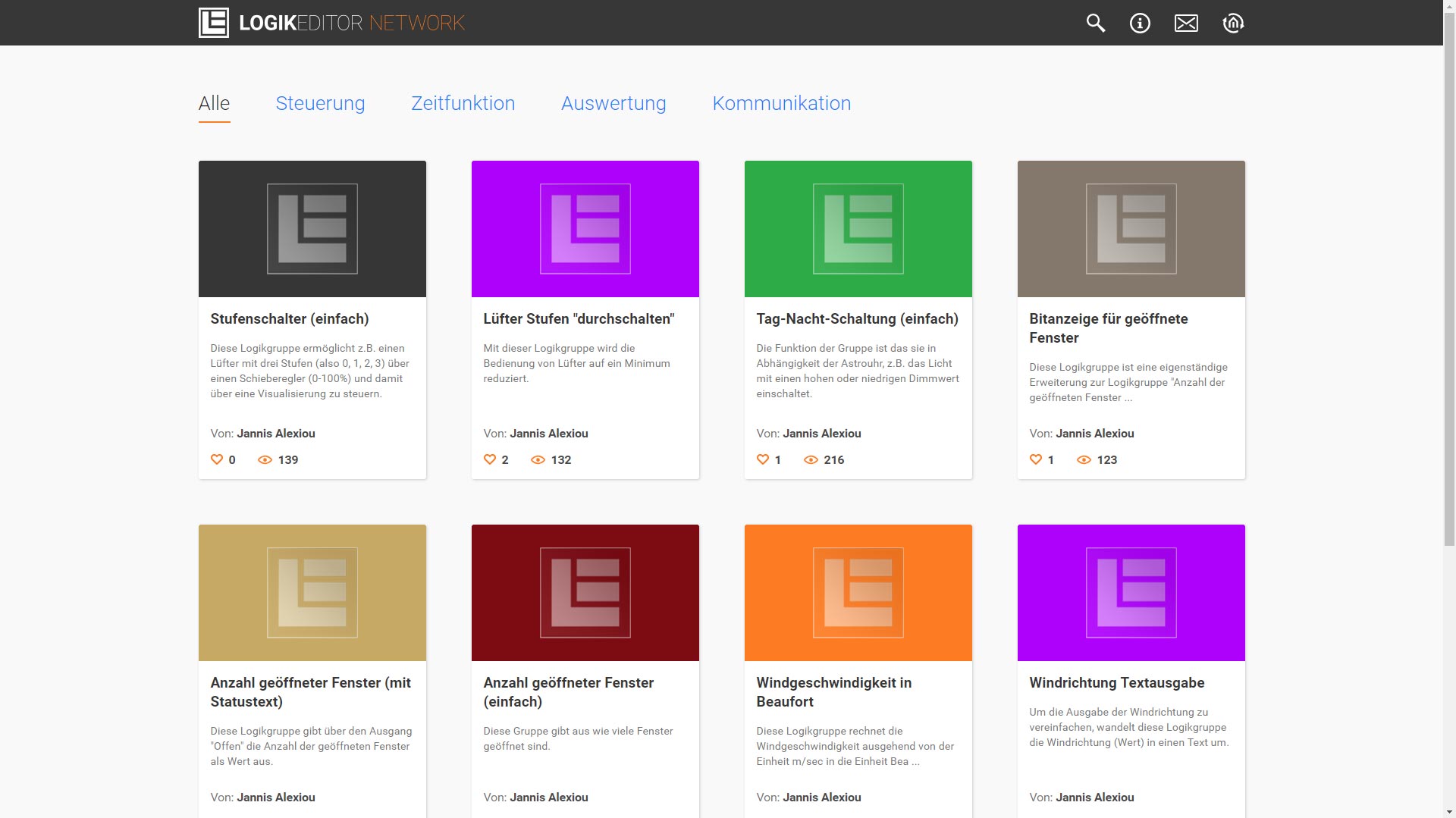Click taupe Bitanzeige thumbnail
The image size is (1456, 818).
[1131, 229]
